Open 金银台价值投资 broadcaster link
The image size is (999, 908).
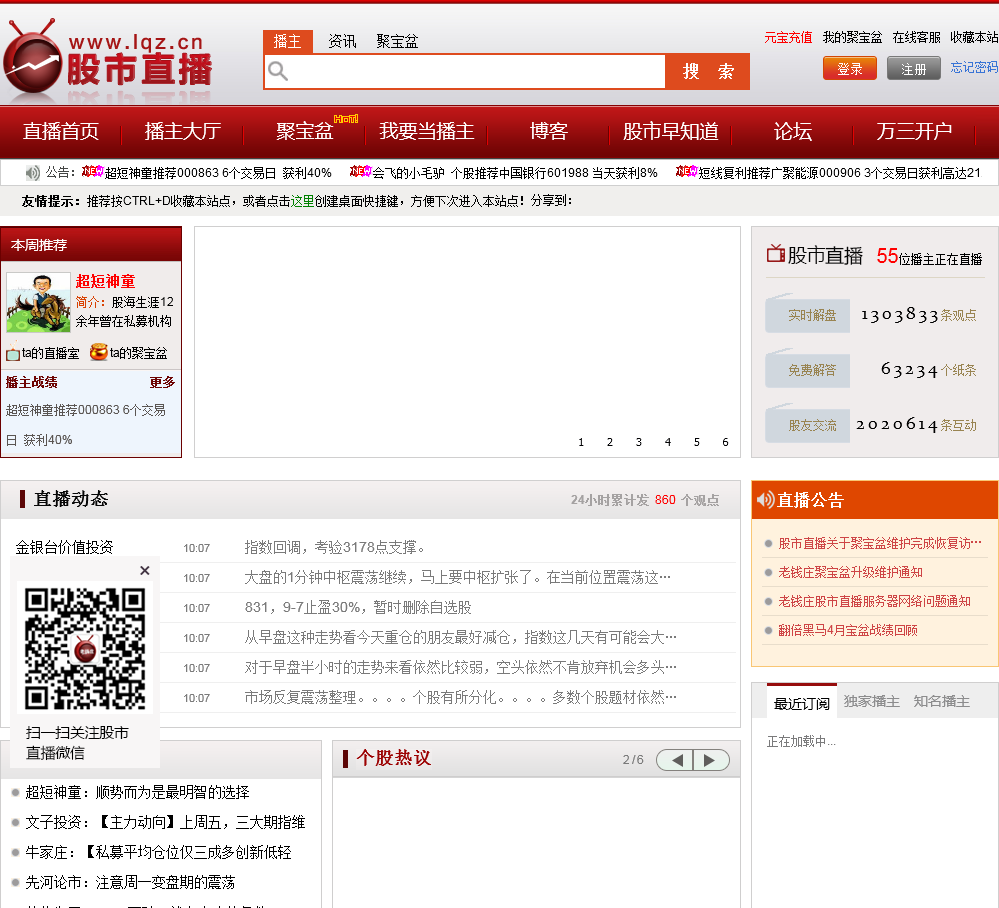[x=64, y=547]
